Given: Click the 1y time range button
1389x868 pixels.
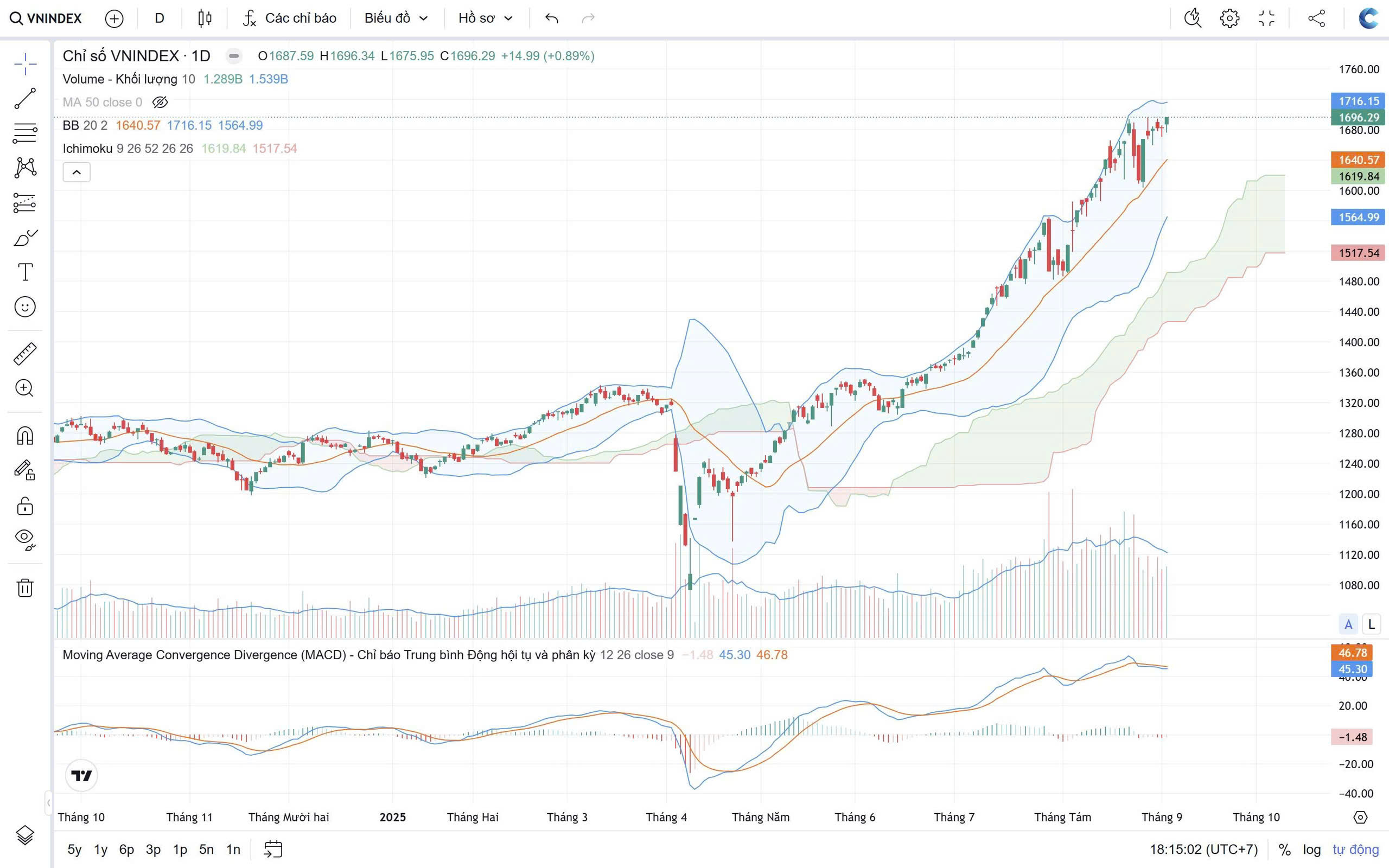Looking at the screenshot, I should (100, 849).
